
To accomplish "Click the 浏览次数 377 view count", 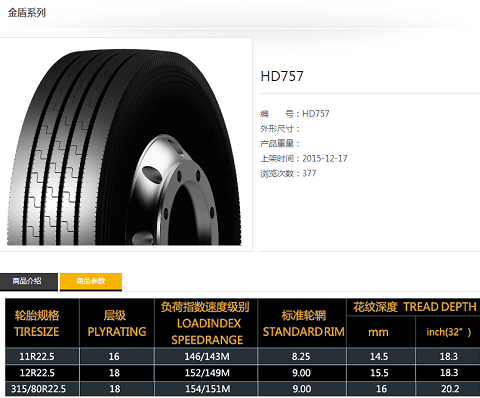I will 288,173.
